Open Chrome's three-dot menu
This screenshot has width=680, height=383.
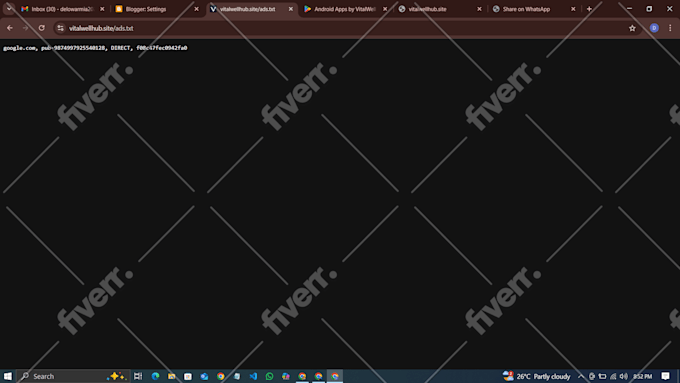(670, 28)
